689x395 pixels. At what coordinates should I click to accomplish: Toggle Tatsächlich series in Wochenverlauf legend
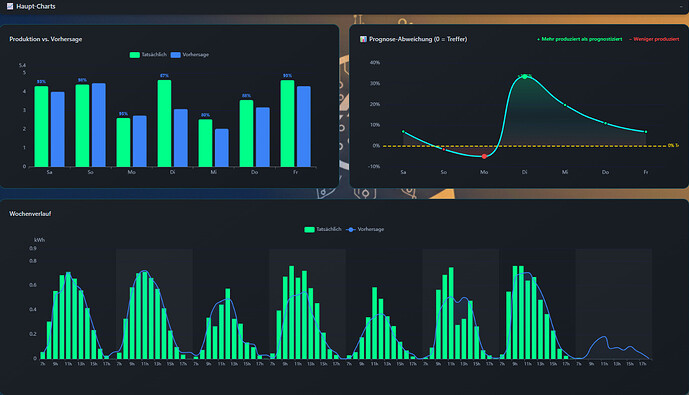coord(323,229)
